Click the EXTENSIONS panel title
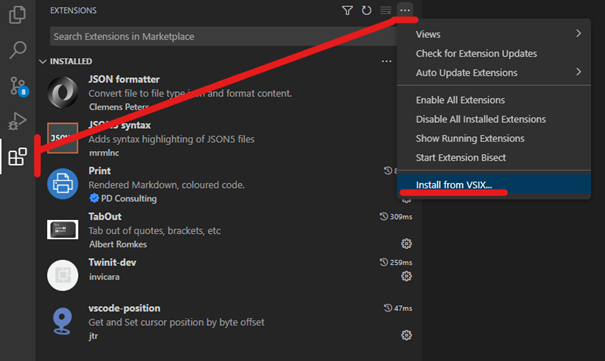This screenshot has width=605, height=361. click(73, 10)
